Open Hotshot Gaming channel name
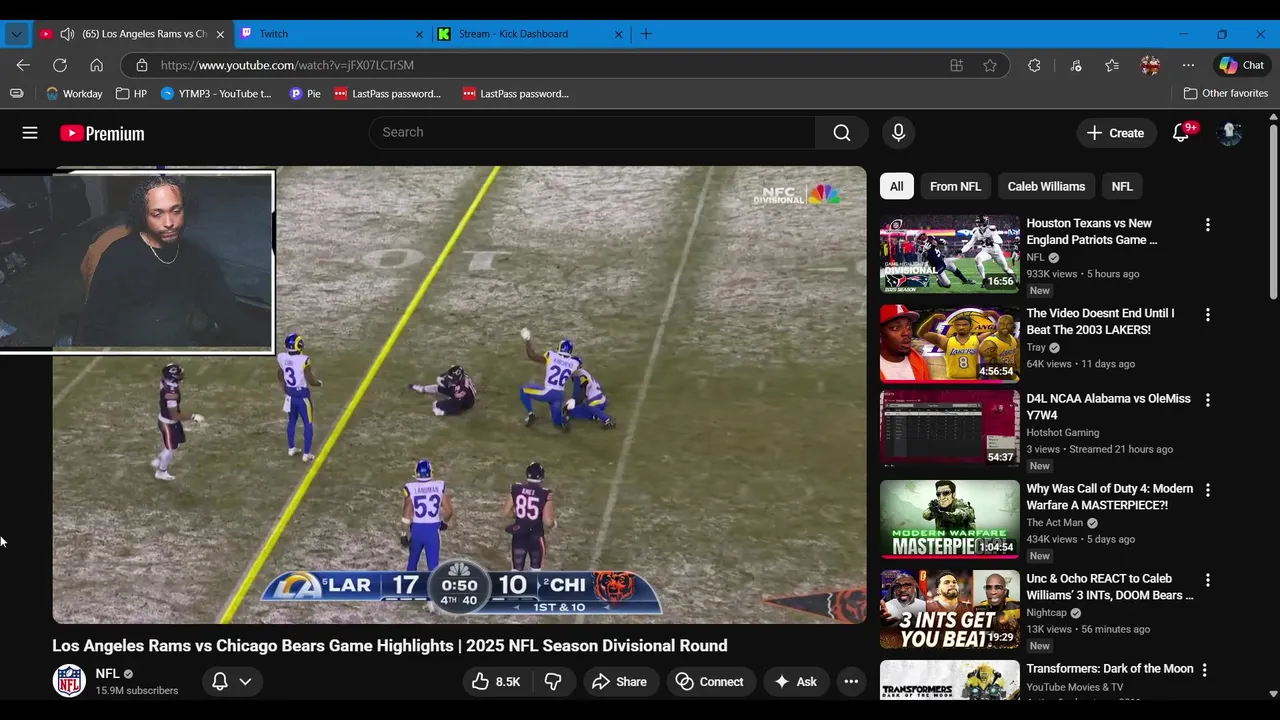The width and height of the screenshot is (1280, 720). point(1062,433)
